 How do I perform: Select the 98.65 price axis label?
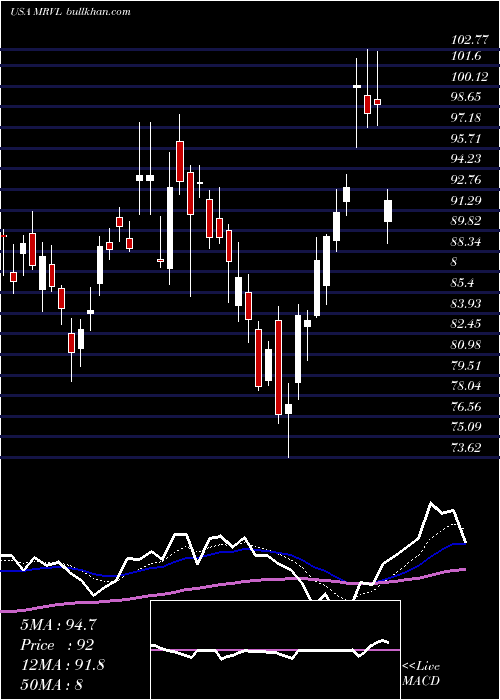[x=466, y=97]
